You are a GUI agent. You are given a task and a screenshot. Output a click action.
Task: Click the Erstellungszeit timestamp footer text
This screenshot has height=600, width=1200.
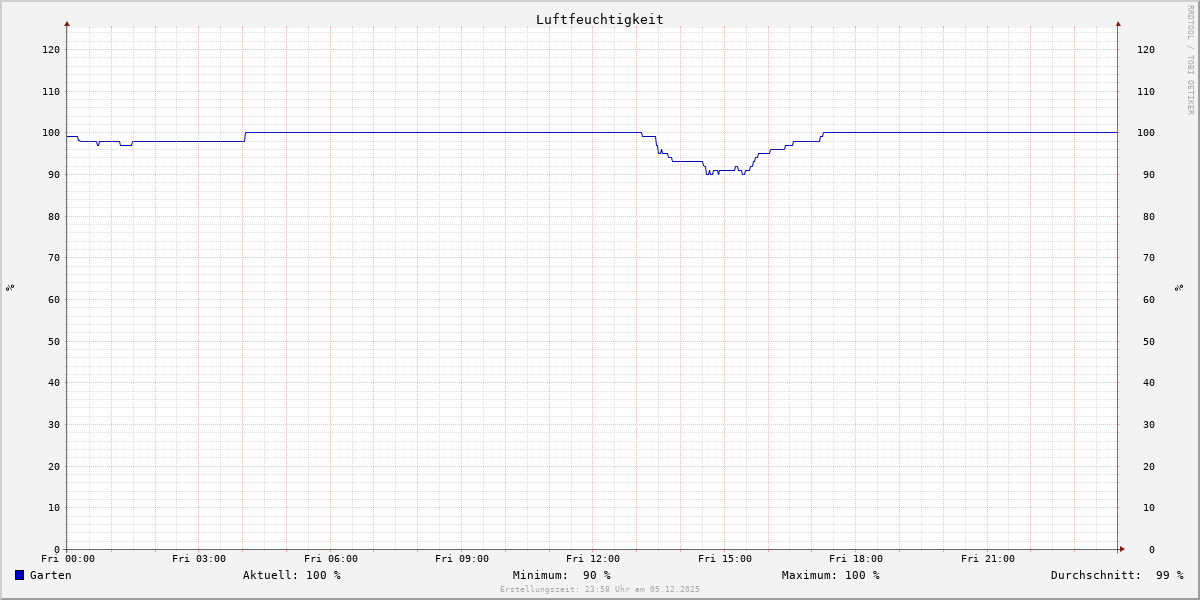(x=600, y=590)
